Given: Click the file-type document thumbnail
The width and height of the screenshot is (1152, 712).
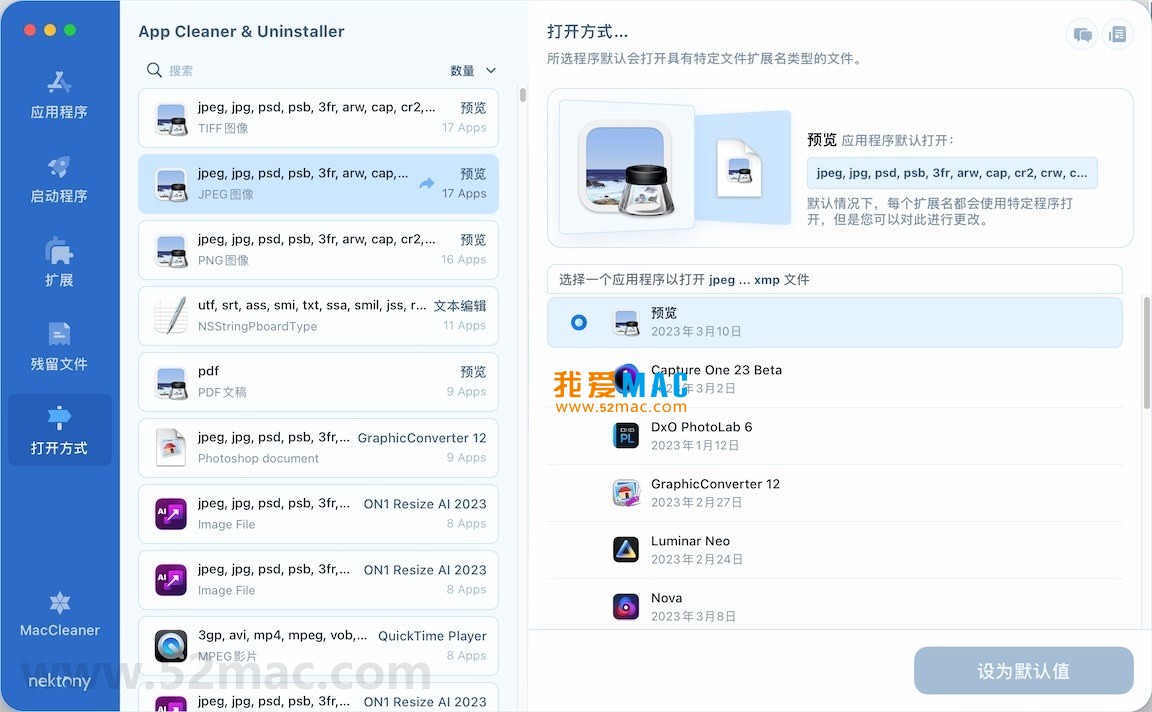Looking at the screenshot, I should click(739, 168).
